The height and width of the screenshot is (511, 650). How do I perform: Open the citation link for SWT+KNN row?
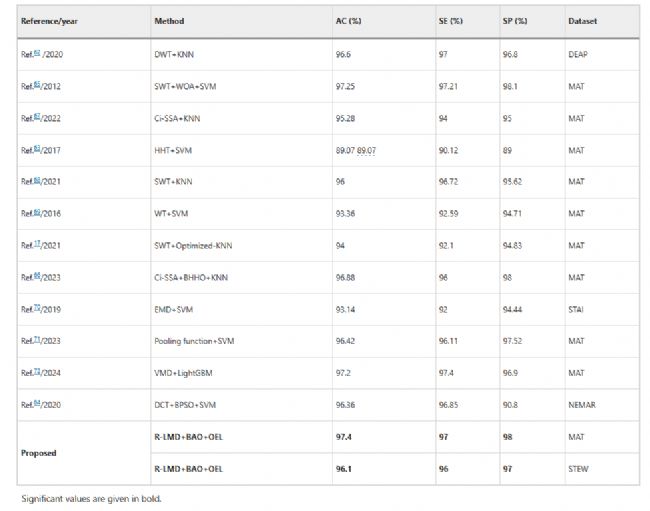[35, 181]
